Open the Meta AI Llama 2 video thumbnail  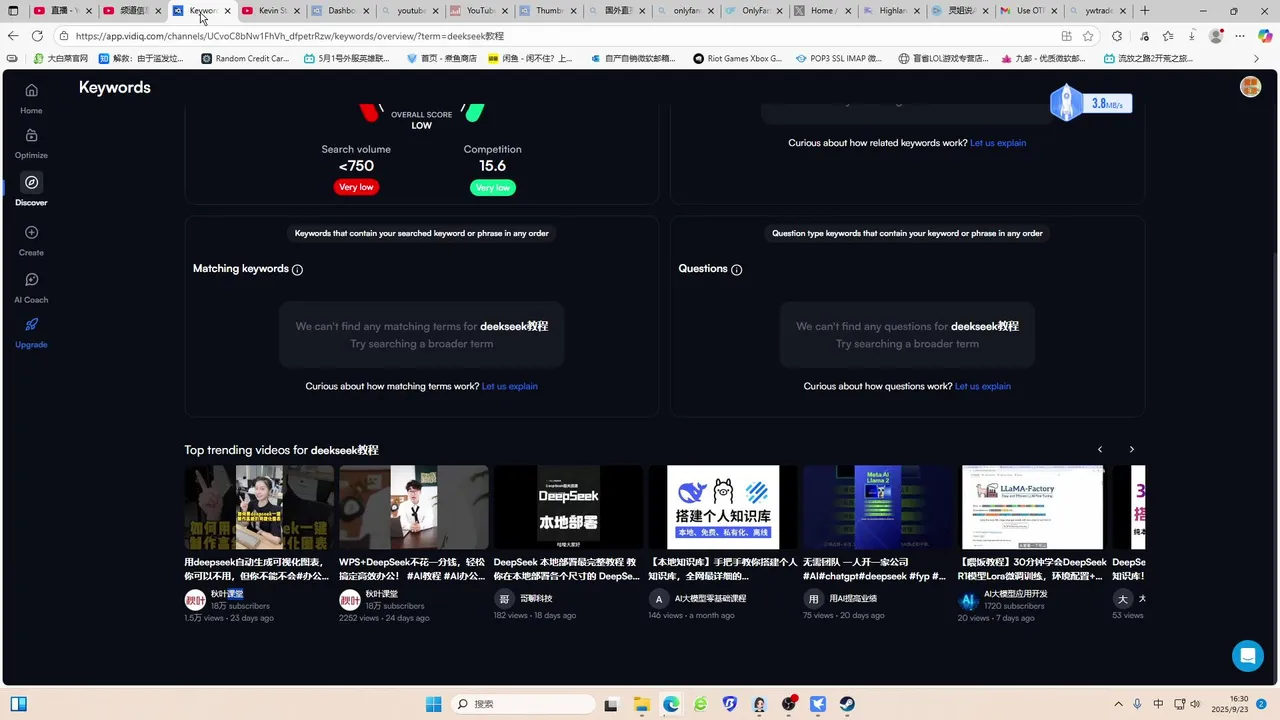878,507
